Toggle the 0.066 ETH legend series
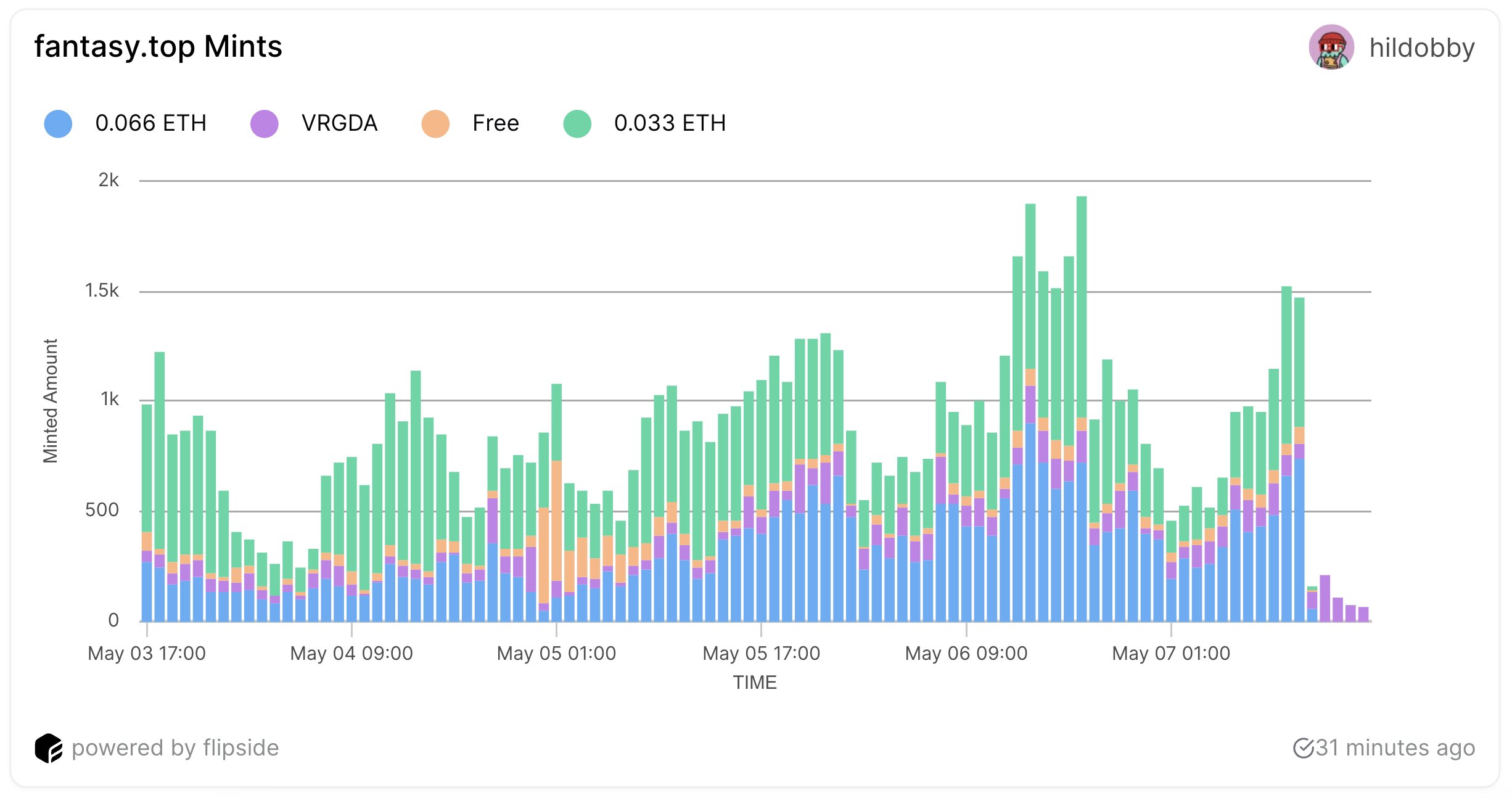 [150, 123]
